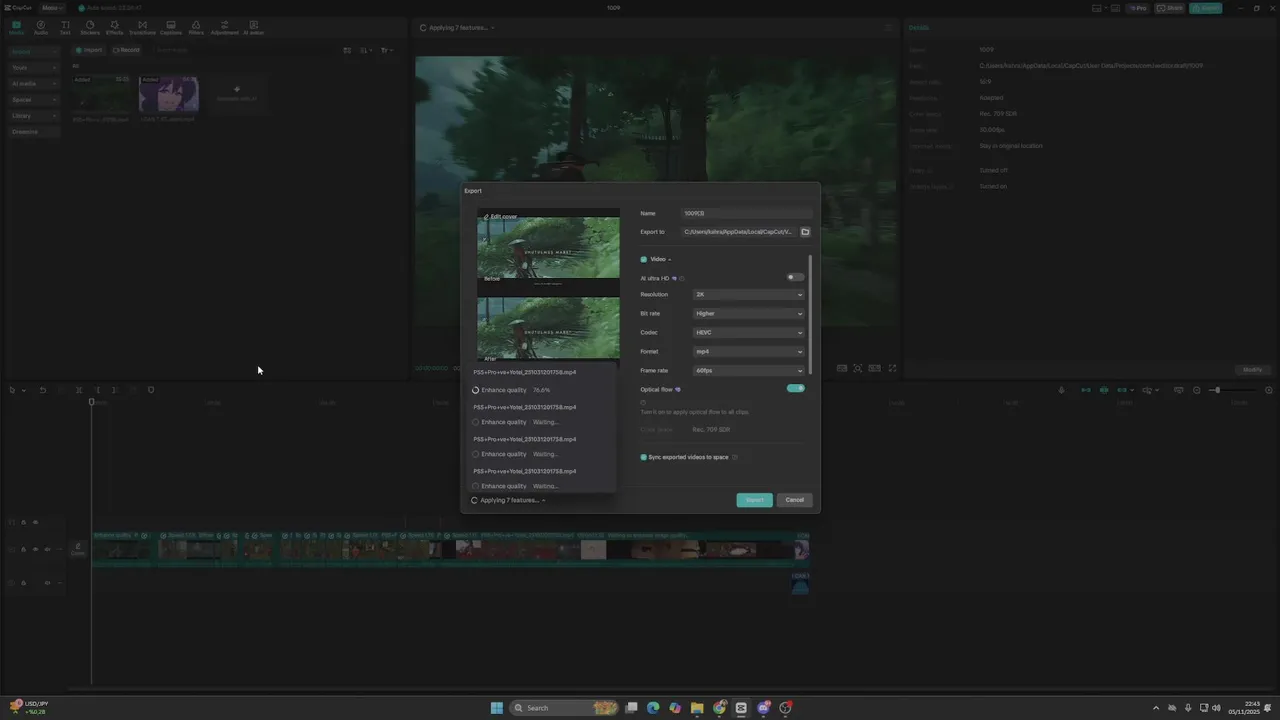Click the Modify button in Details panel
The width and height of the screenshot is (1280, 720).
(1252, 370)
